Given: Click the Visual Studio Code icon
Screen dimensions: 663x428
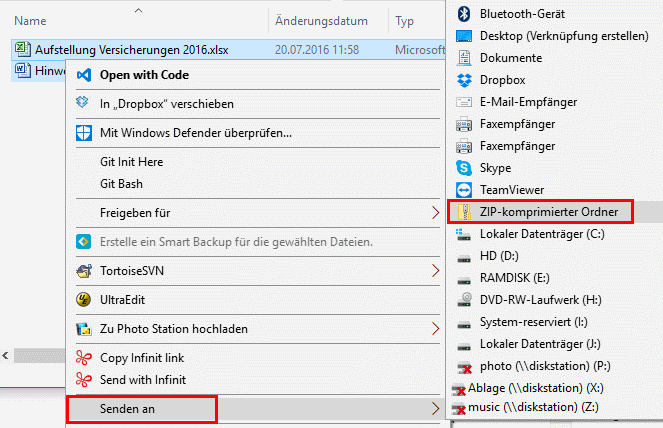Looking at the screenshot, I should pyautogui.click(x=84, y=75).
